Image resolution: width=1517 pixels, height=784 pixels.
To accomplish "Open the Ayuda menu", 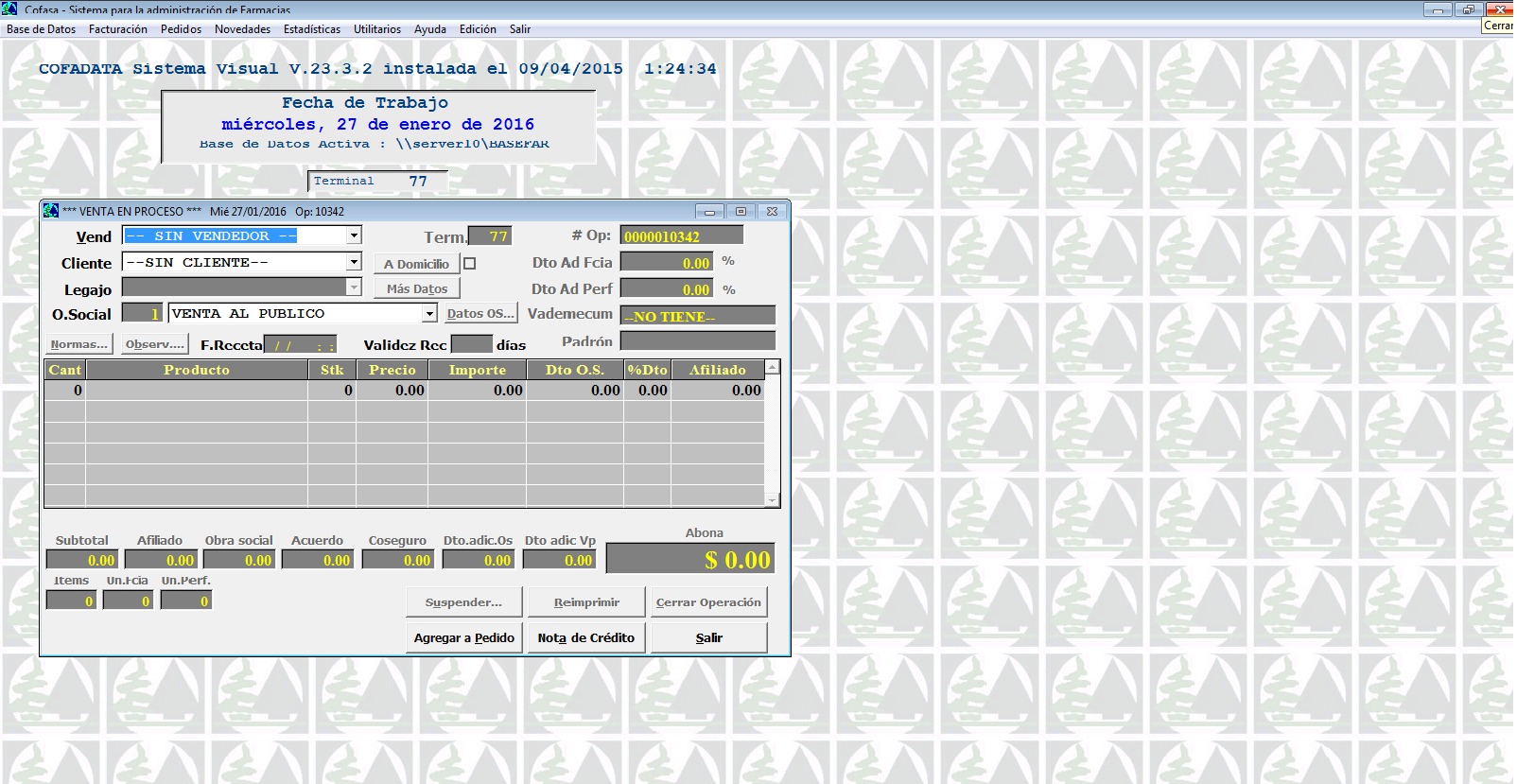I will tap(430, 29).
